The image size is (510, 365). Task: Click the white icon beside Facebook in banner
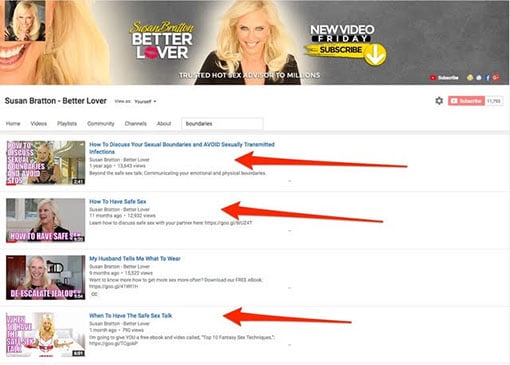tap(479, 78)
